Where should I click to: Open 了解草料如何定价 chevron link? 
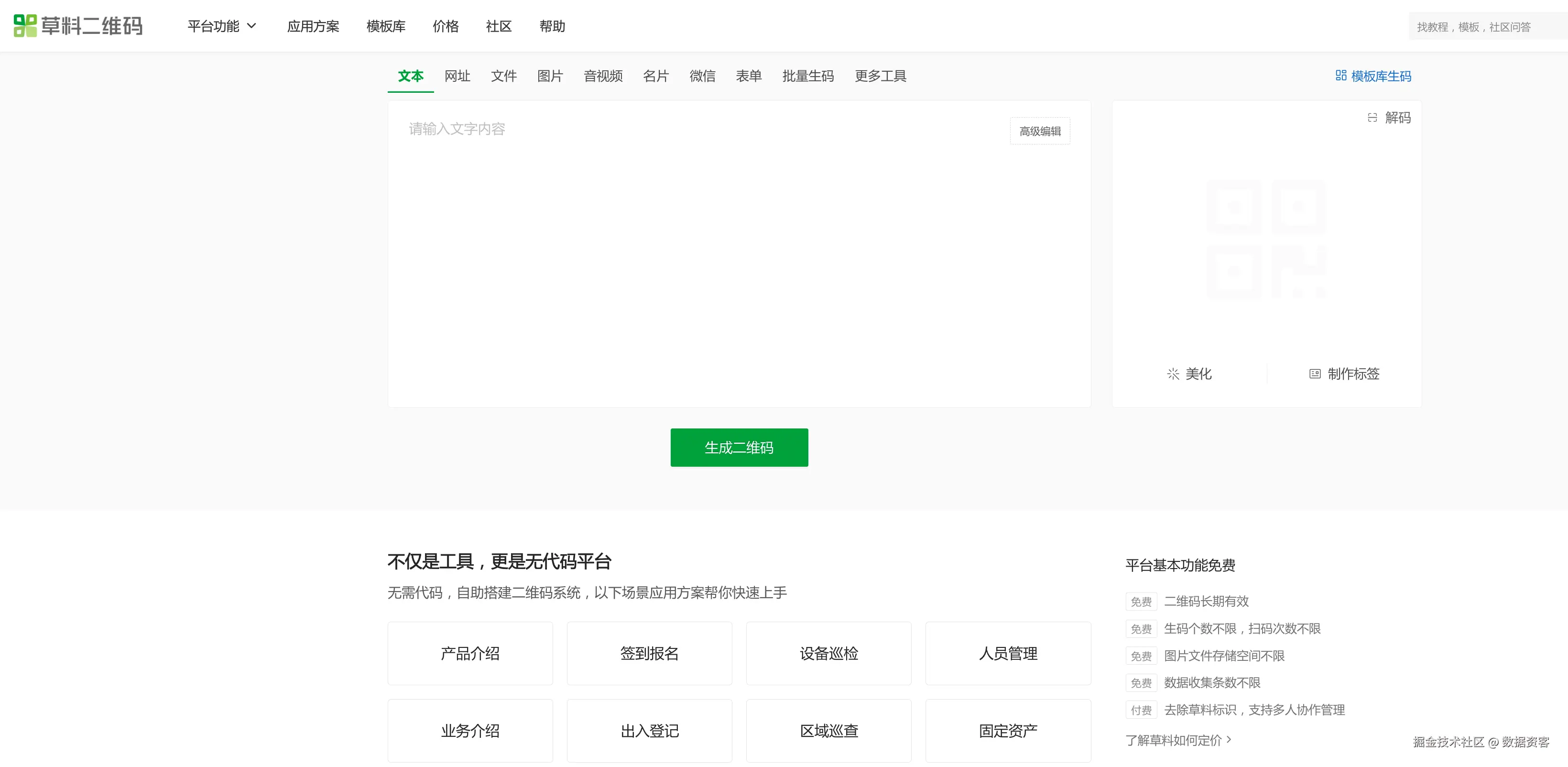point(1178,740)
